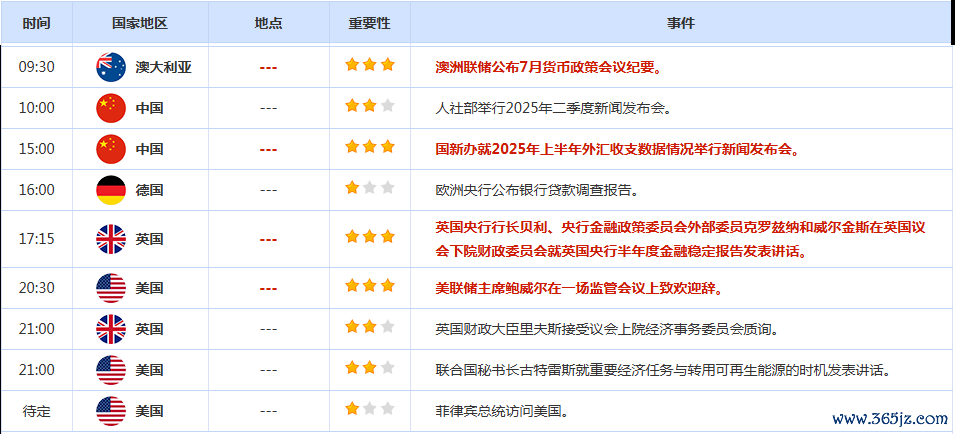Open the 国新办 2025年上半年外汇收支 event
The width and height of the screenshot is (955, 434).
pos(619,149)
